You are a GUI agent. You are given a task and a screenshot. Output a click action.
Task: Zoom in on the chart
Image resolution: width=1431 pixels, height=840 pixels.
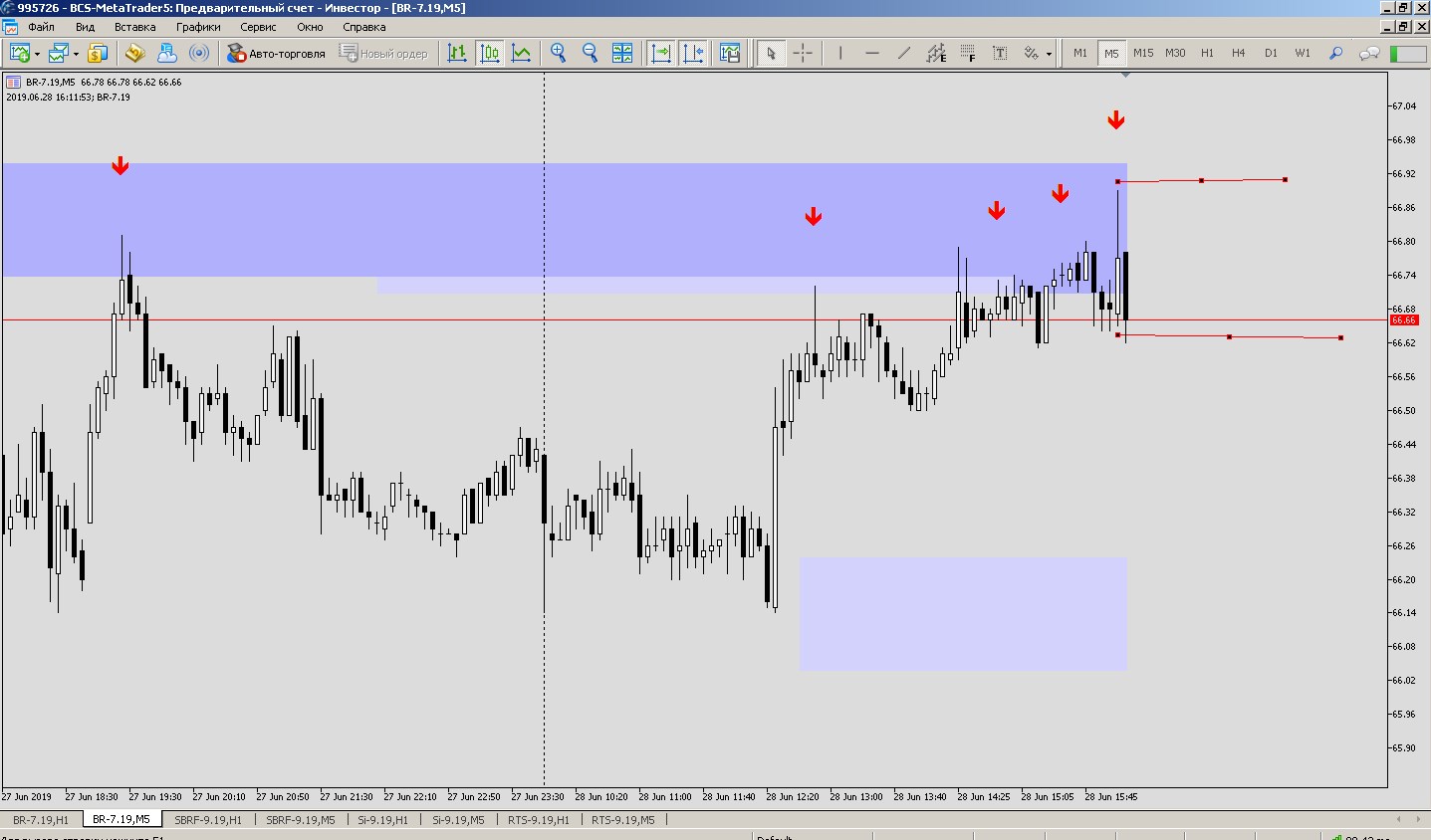(558, 53)
